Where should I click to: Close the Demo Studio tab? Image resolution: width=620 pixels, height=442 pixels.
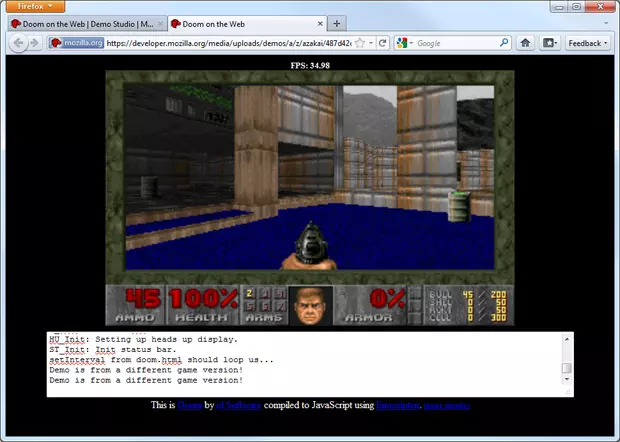coord(161,24)
